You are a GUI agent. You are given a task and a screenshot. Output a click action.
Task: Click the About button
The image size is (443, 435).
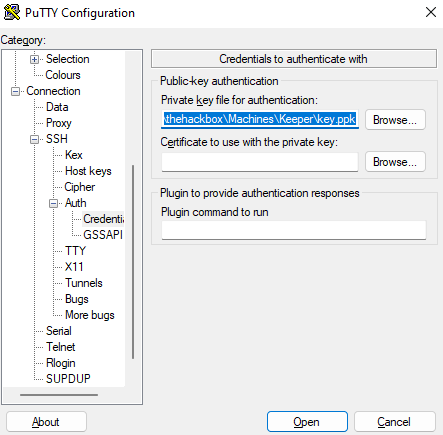point(46,422)
